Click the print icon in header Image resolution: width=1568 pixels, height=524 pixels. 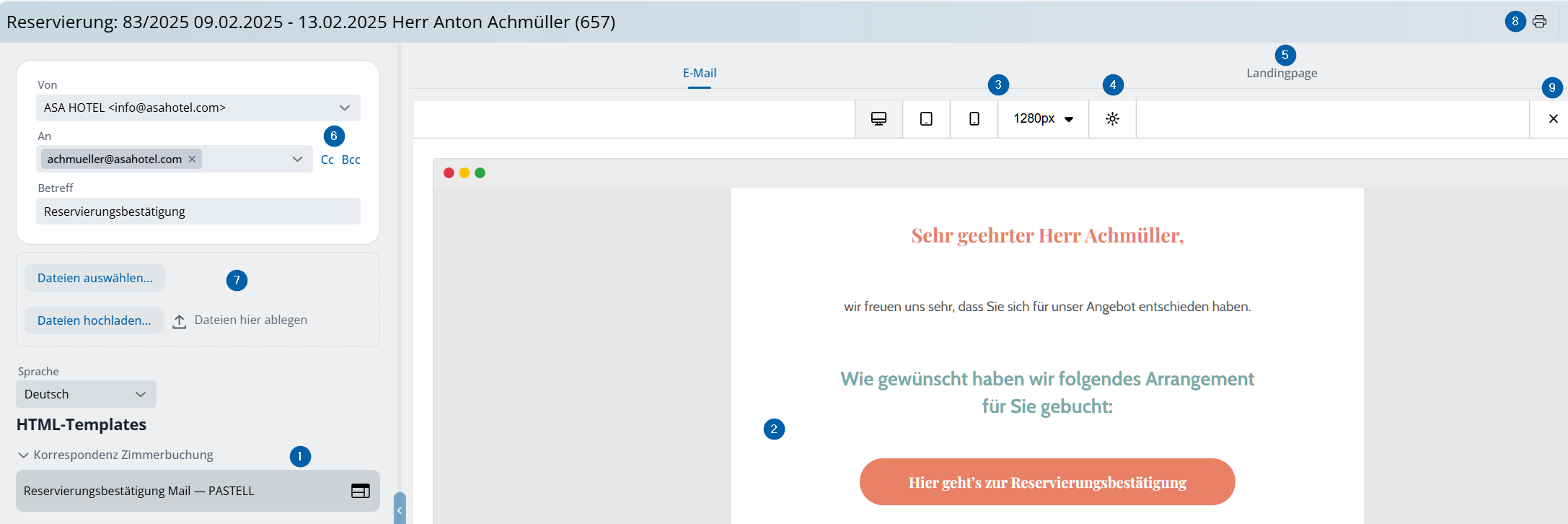point(1539,22)
